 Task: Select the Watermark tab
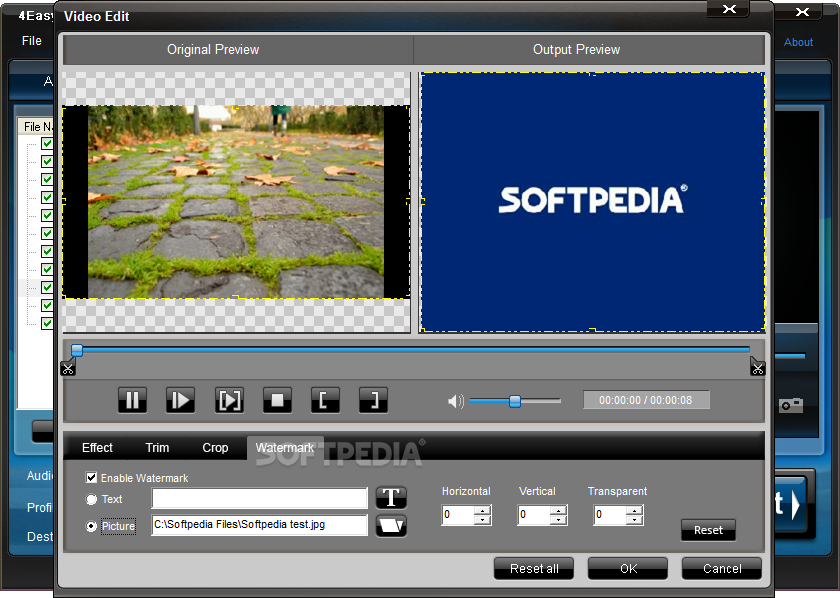[x=284, y=448]
